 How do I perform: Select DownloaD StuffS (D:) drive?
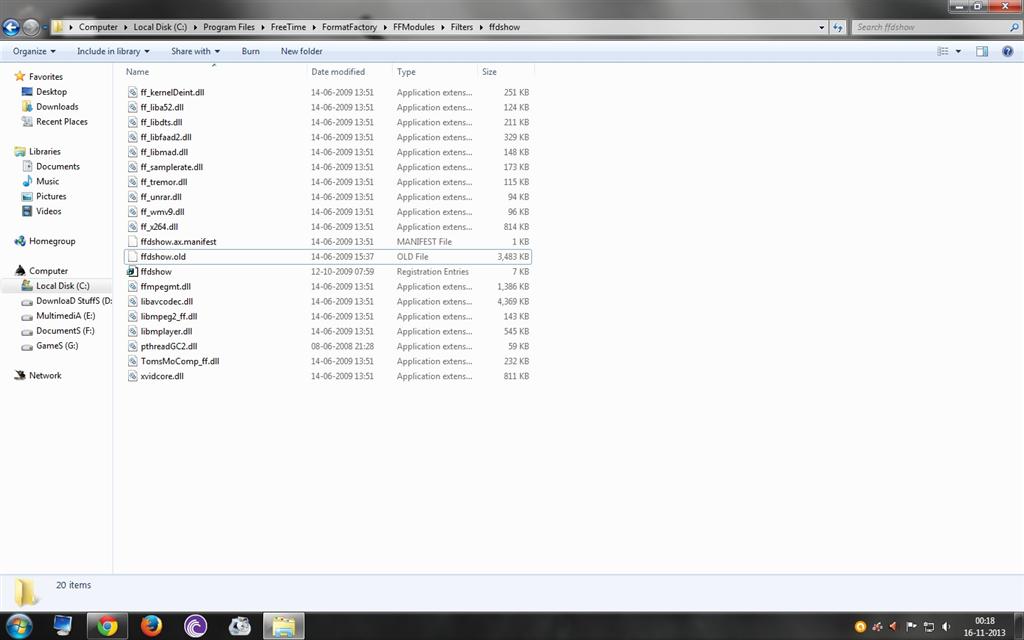(73, 301)
